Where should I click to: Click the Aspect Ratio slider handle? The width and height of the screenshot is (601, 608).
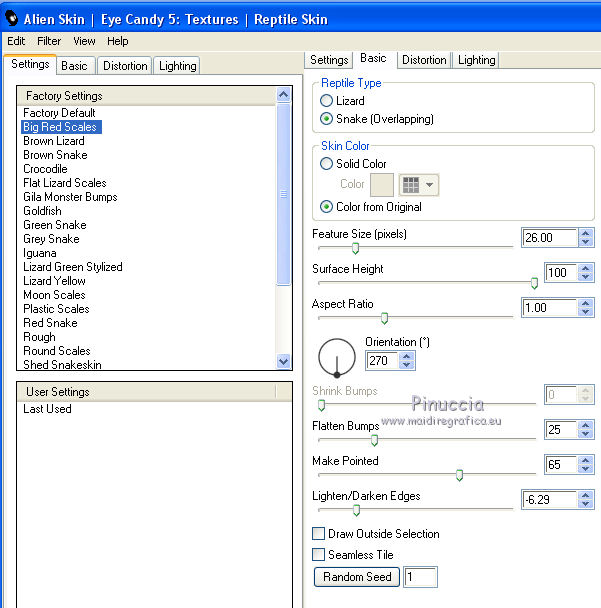pos(384,318)
